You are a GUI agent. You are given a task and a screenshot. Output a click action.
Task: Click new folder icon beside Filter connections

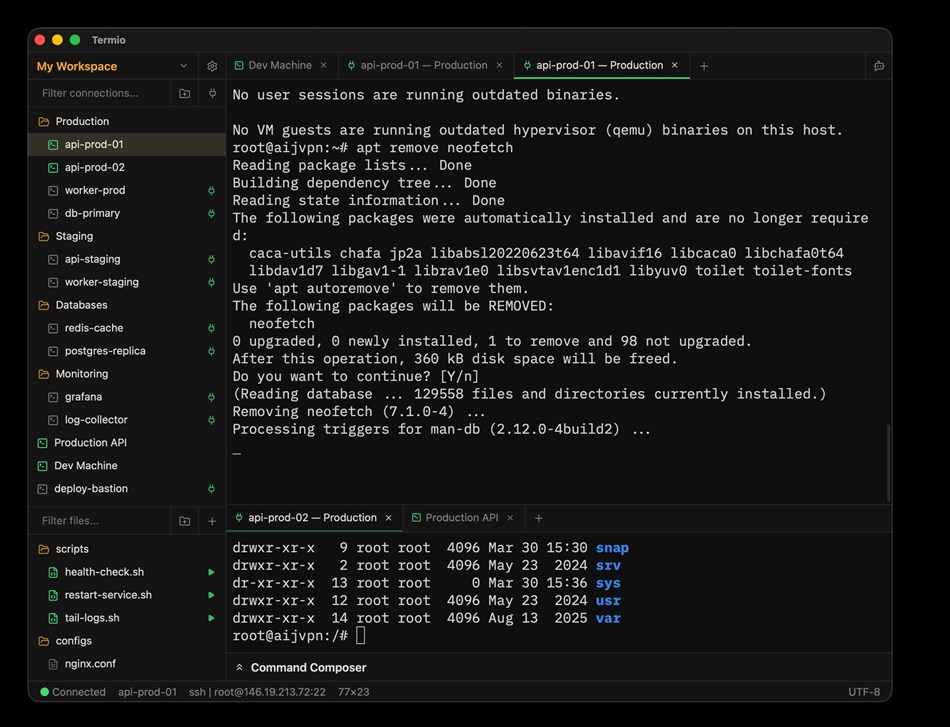point(185,93)
